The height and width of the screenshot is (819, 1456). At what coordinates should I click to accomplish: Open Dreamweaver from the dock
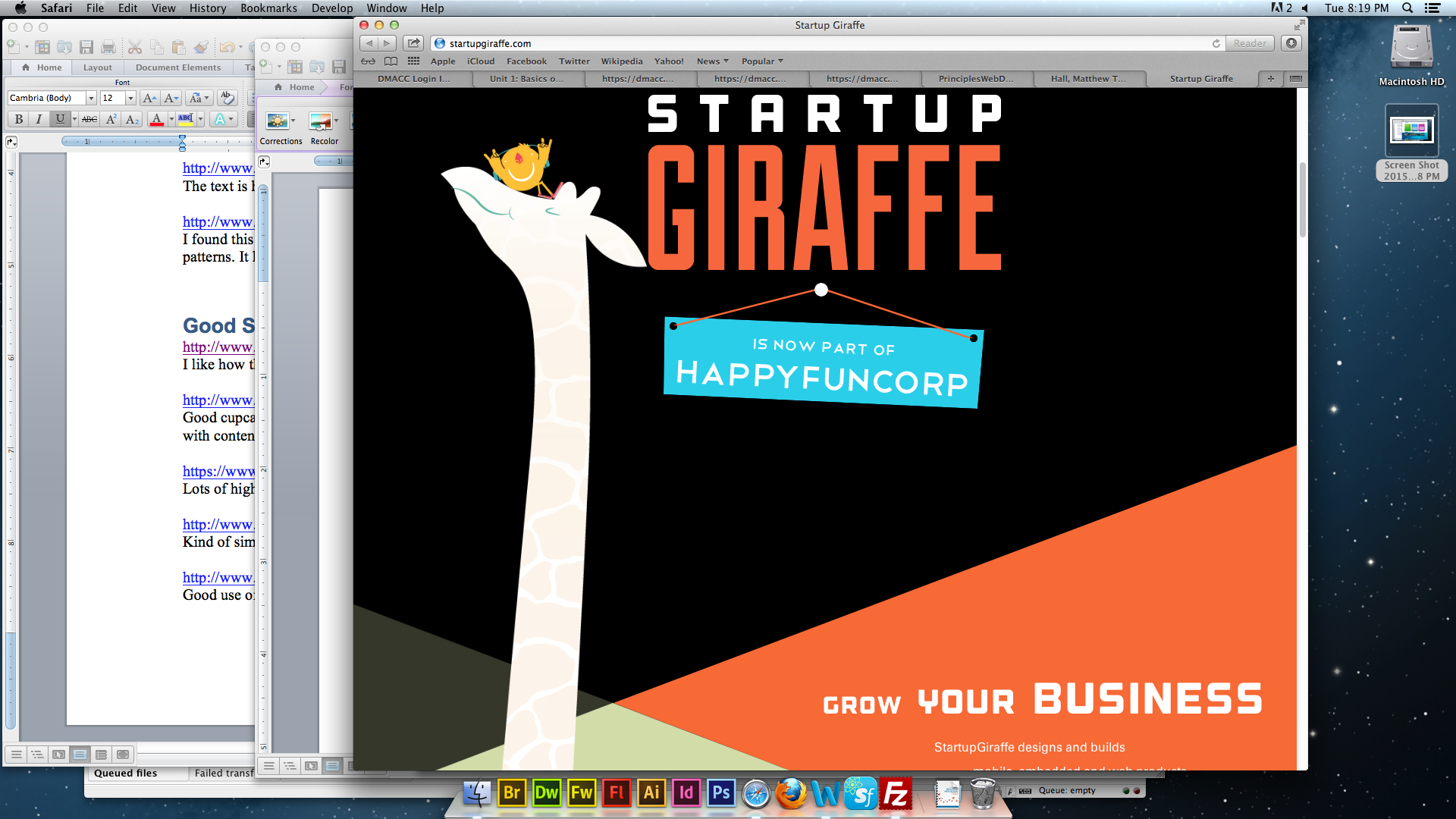[x=546, y=793]
